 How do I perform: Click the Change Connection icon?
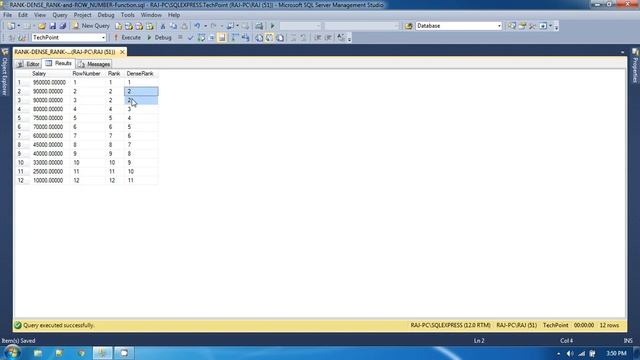pyautogui.click(x=22, y=38)
